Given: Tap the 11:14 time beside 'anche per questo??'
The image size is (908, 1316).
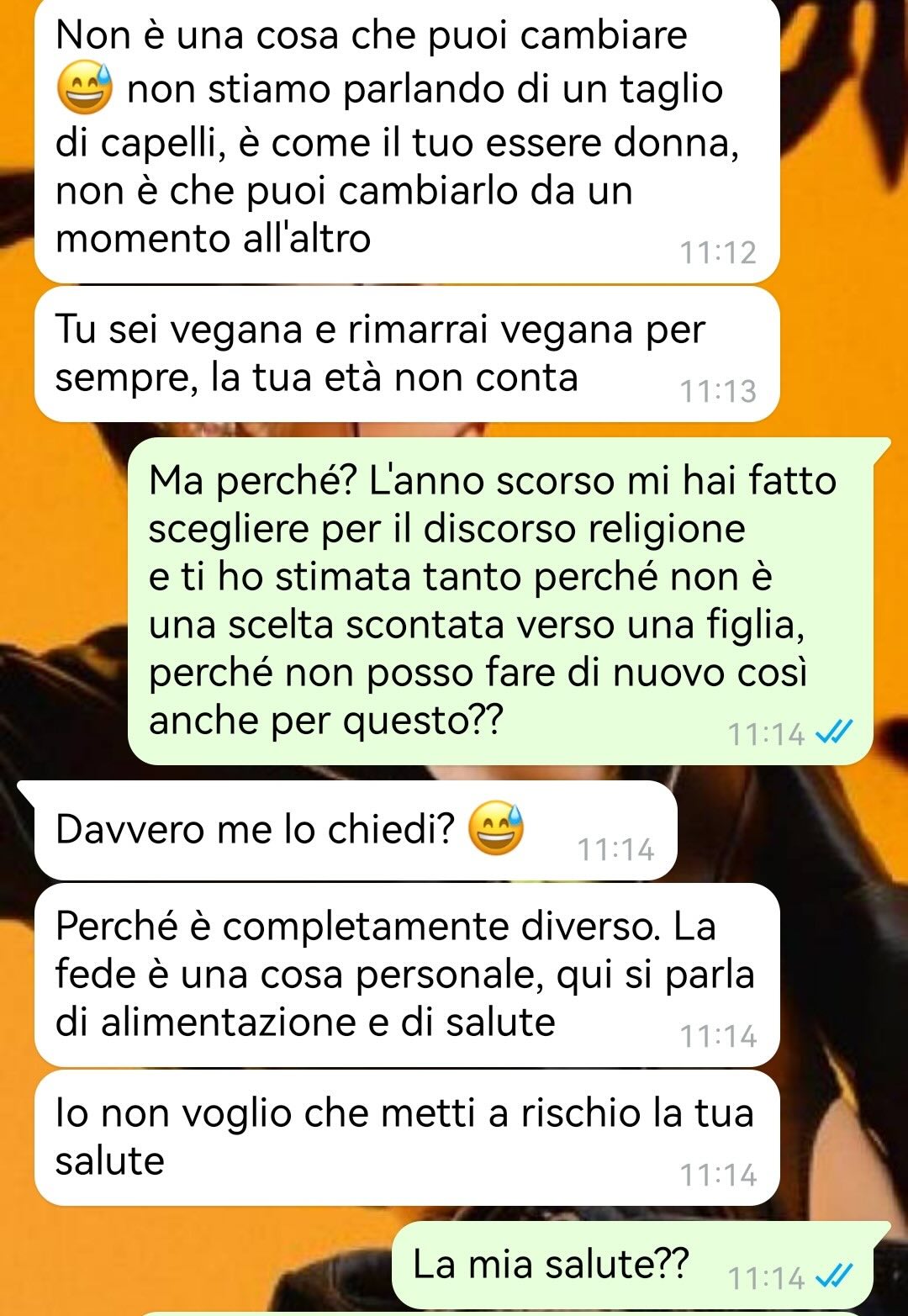Looking at the screenshot, I should tap(766, 734).
